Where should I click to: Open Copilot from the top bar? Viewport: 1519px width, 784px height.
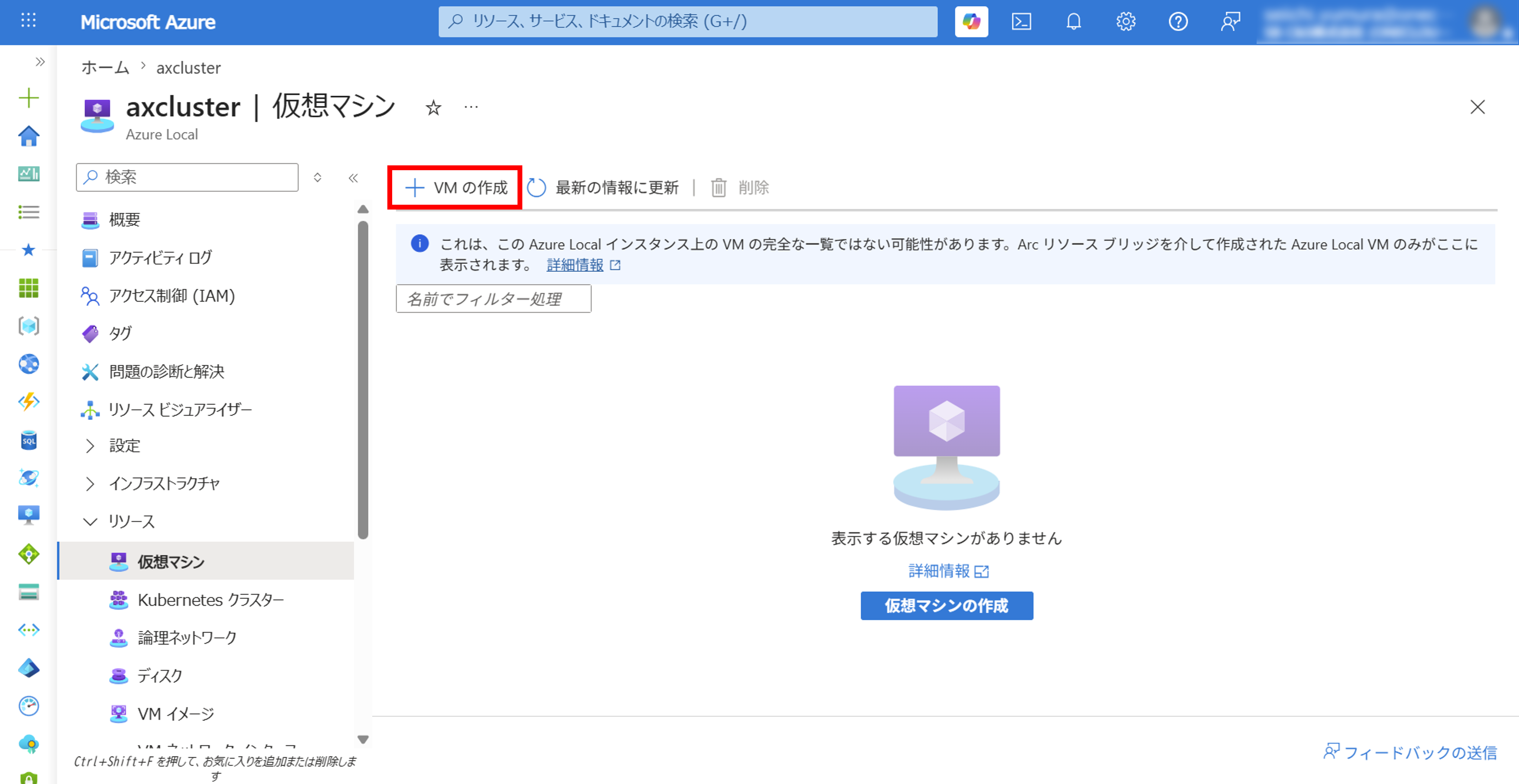coord(971,22)
